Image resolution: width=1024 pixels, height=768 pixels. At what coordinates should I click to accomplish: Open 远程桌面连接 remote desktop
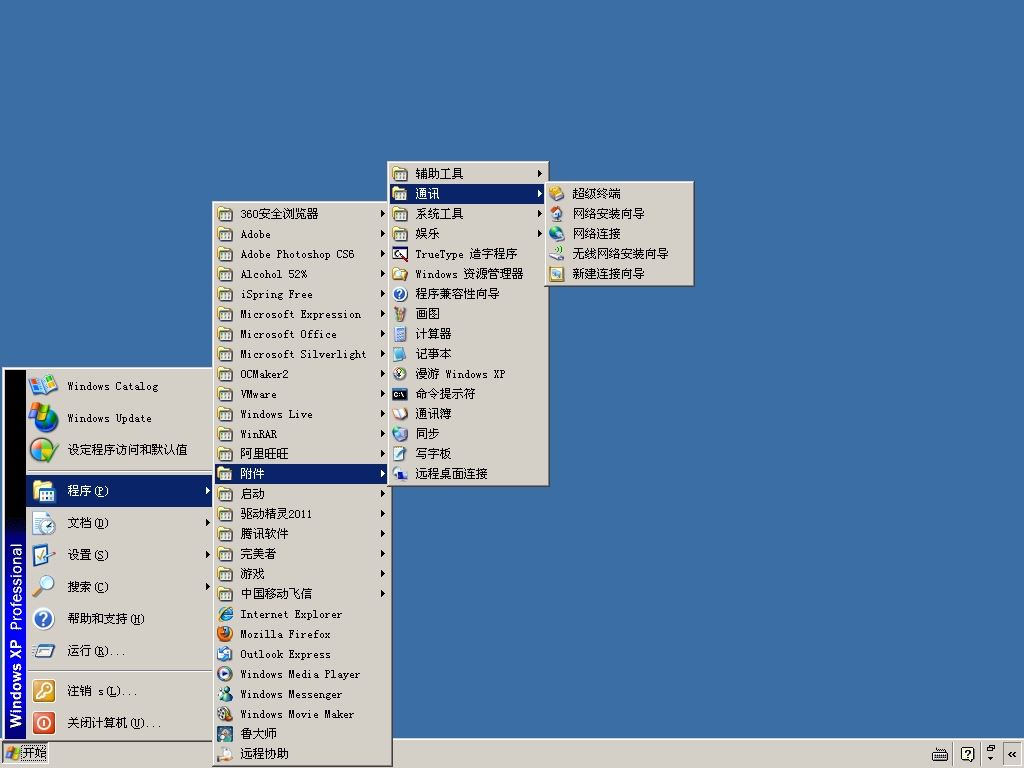[468, 473]
